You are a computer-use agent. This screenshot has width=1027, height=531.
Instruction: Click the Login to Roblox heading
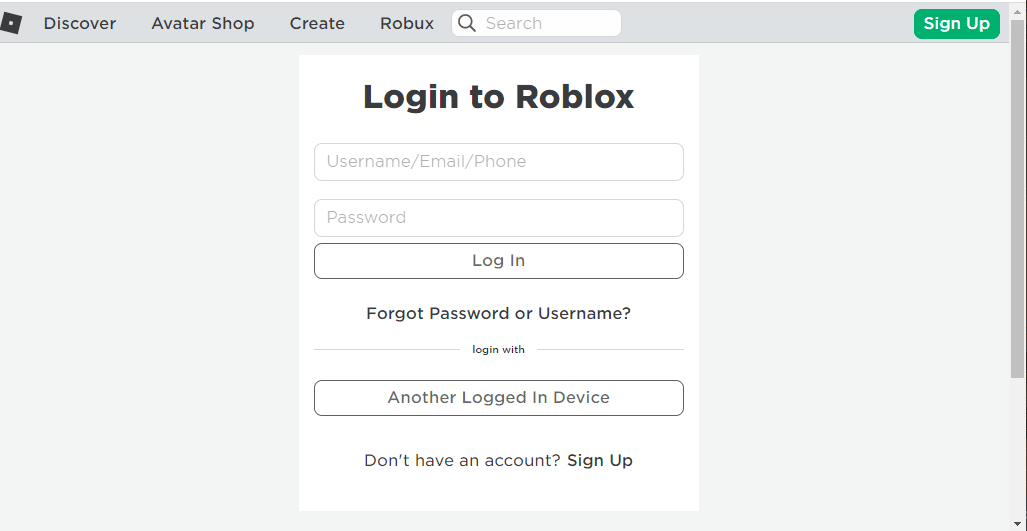(x=498, y=96)
